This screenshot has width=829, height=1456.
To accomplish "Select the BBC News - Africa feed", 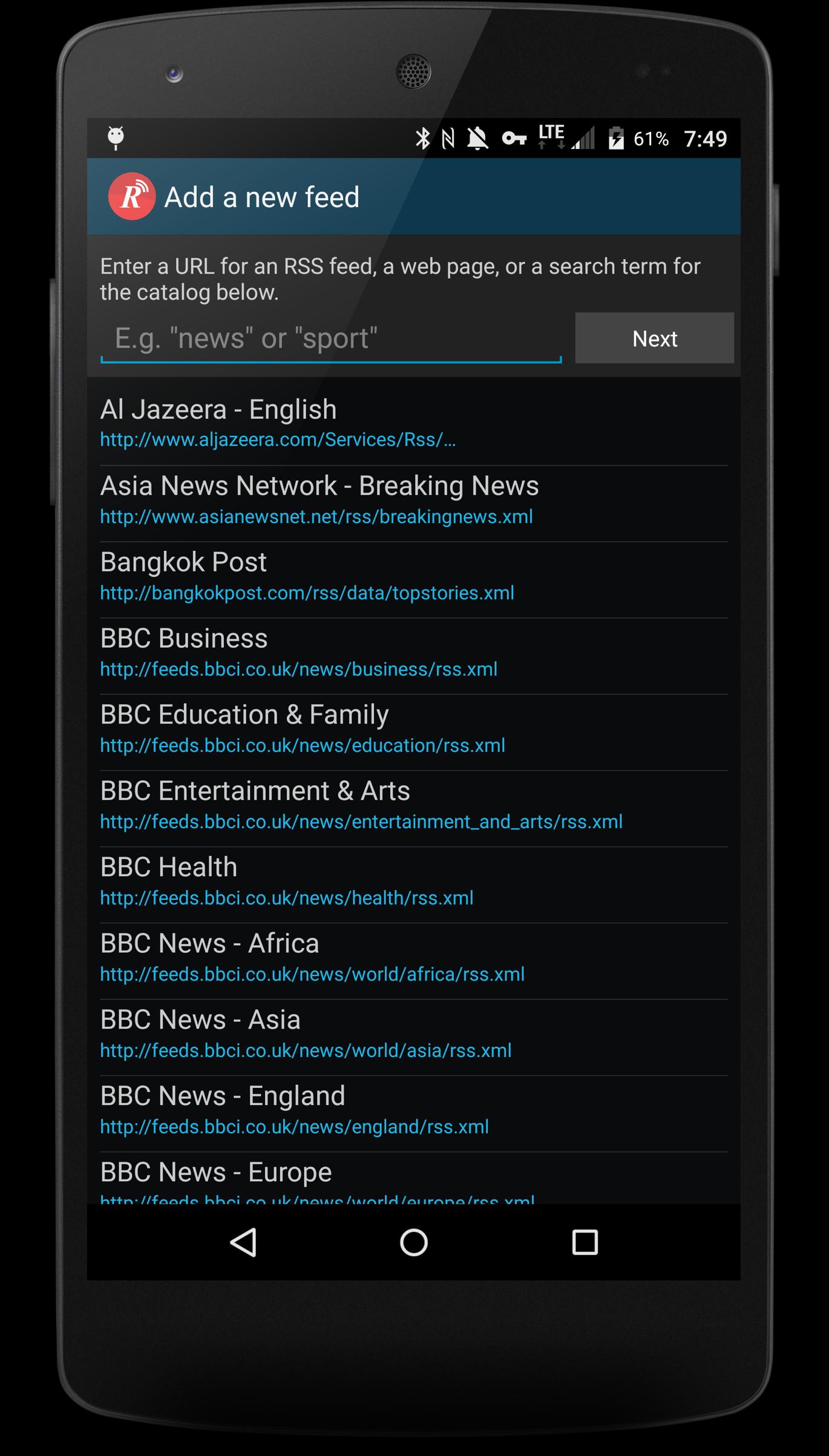I will coord(413,957).
